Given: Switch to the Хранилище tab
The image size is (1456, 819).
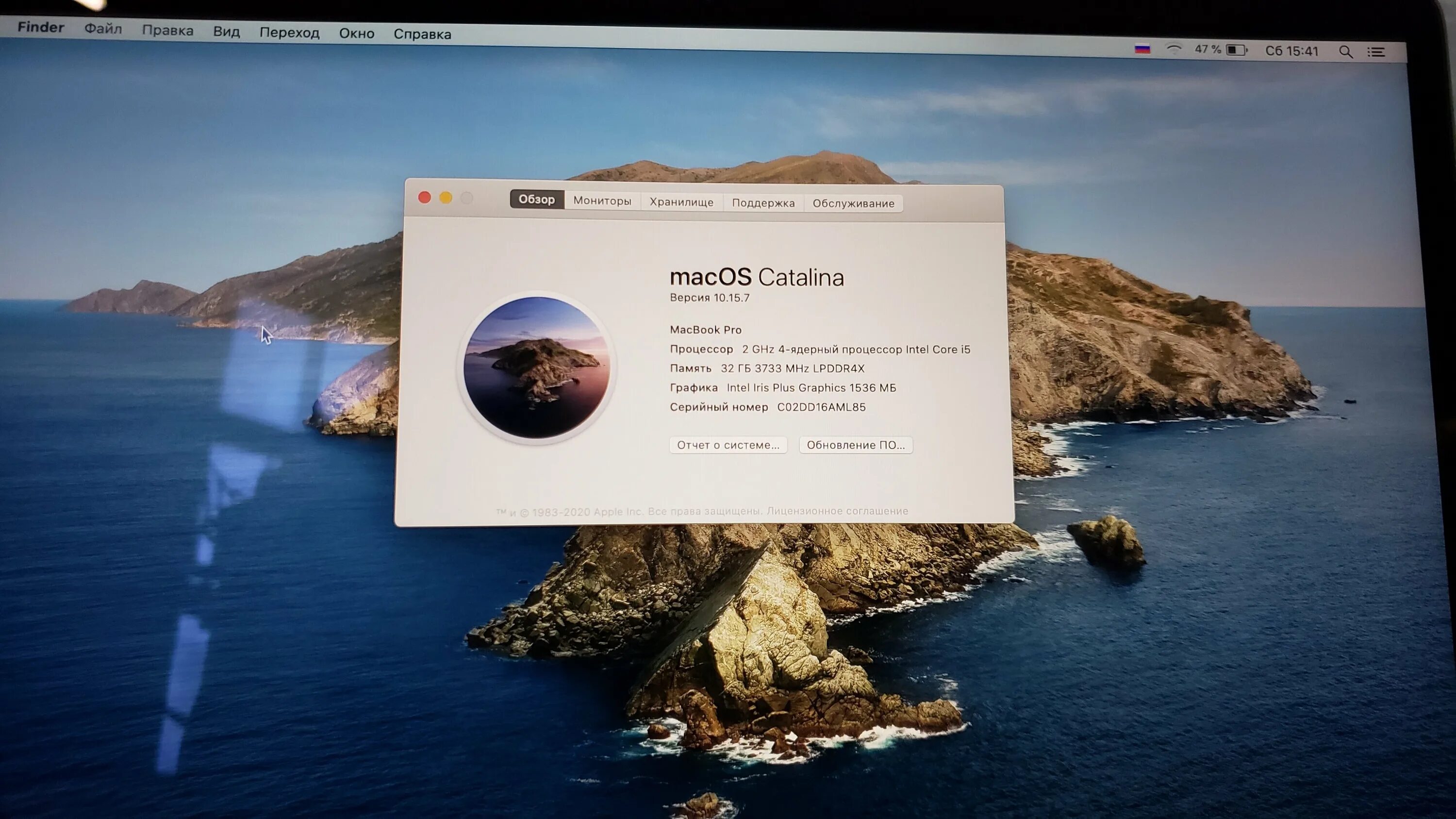Looking at the screenshot, I should point(681,202).
